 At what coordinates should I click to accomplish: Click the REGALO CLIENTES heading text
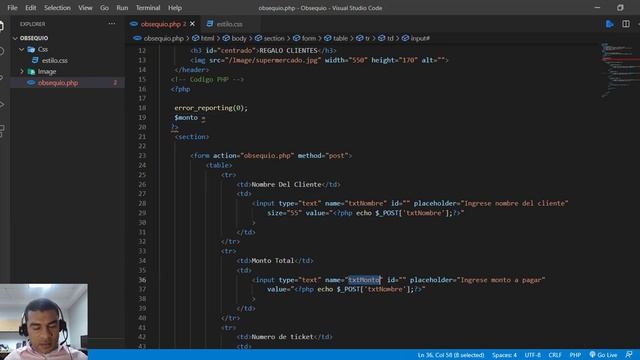(289, 51)
